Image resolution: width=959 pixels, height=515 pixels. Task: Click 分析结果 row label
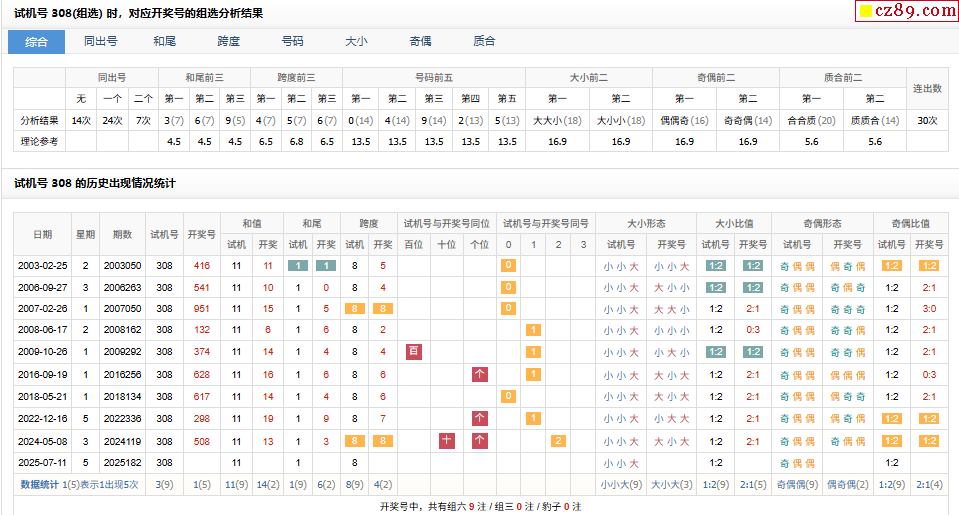tap(39, 120)
